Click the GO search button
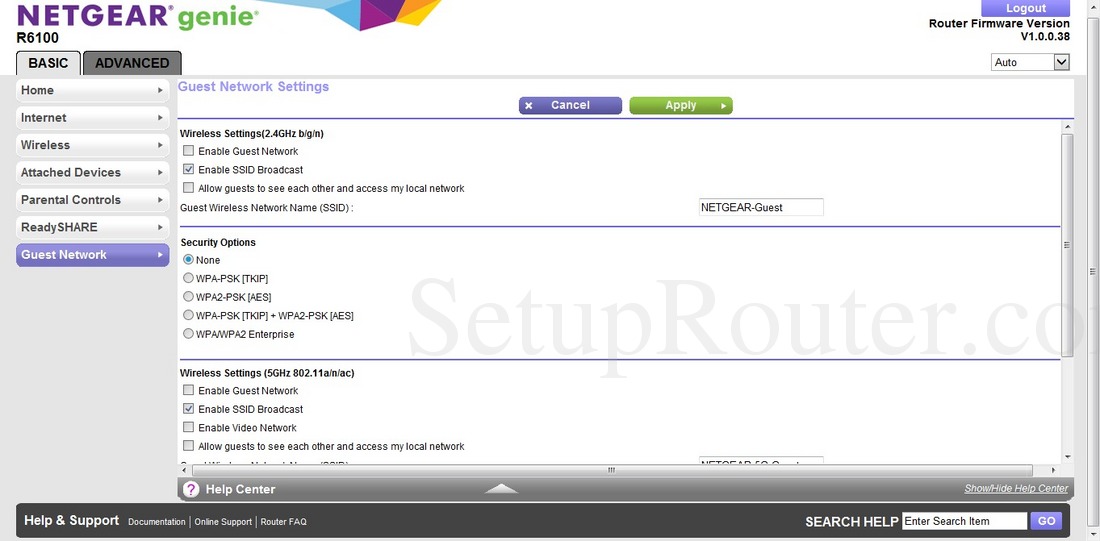 coord(1046,521)
